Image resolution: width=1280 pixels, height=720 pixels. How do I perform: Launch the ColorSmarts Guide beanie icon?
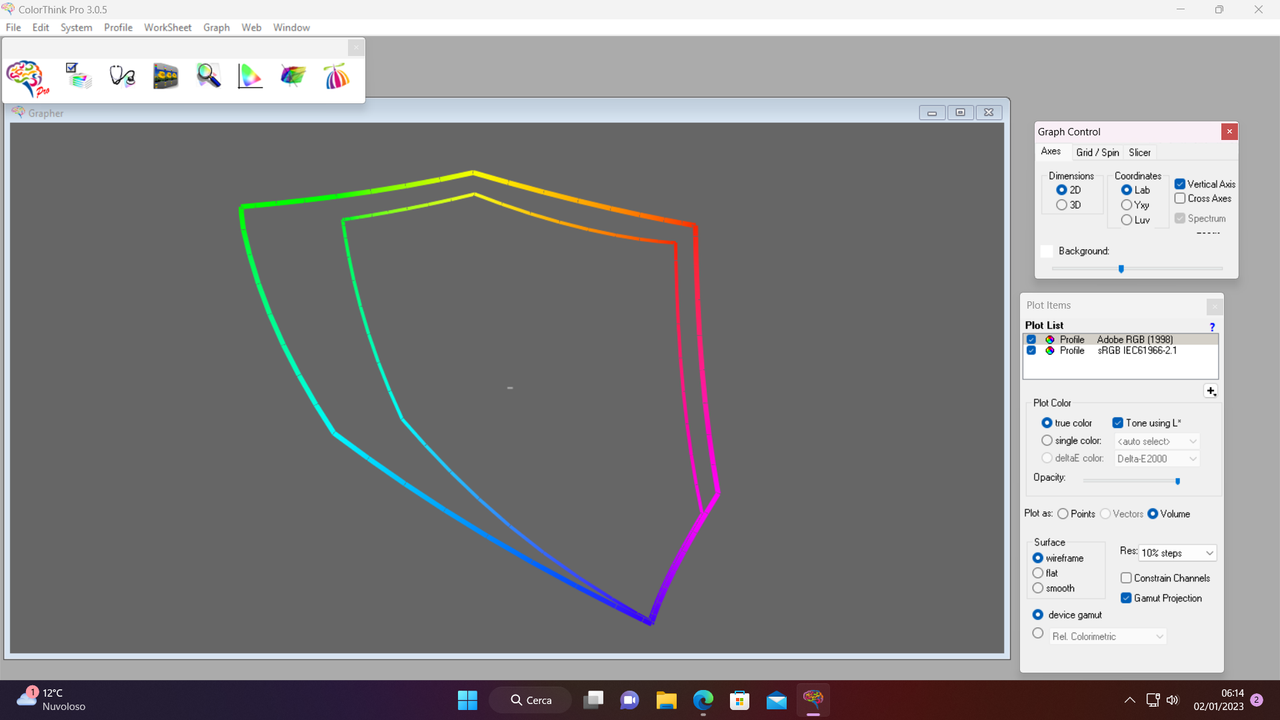point(337,76)
